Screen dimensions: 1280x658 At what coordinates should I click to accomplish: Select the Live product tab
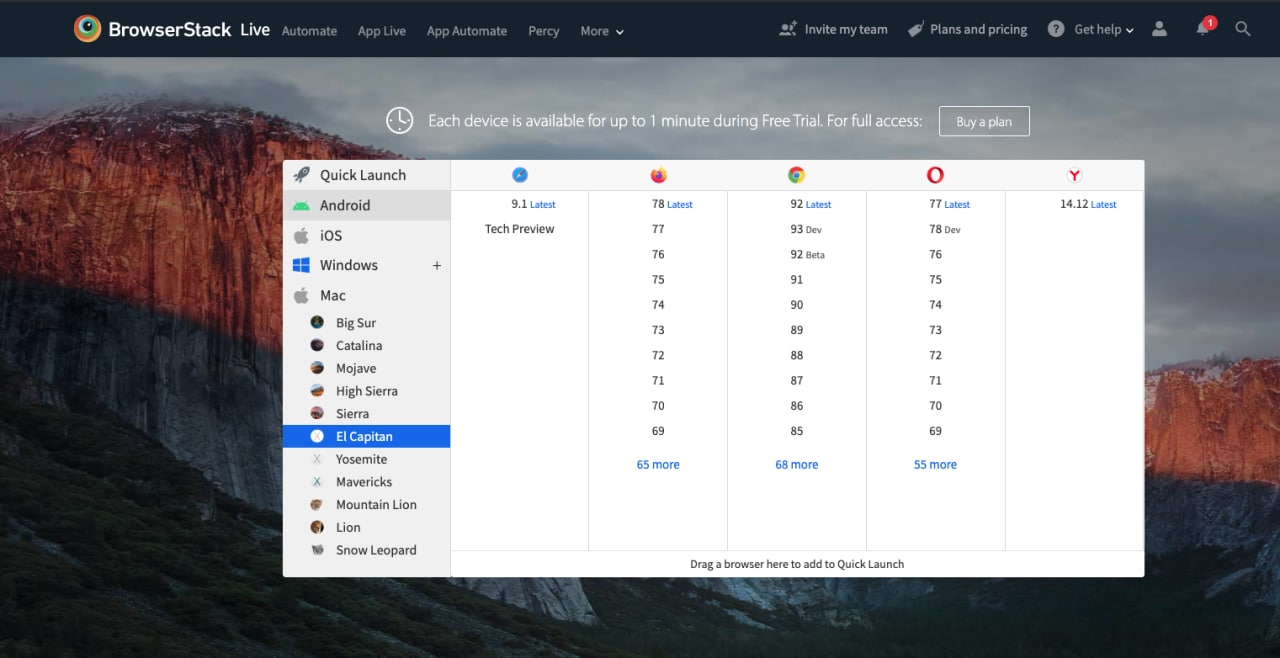(x=255, y=30)
